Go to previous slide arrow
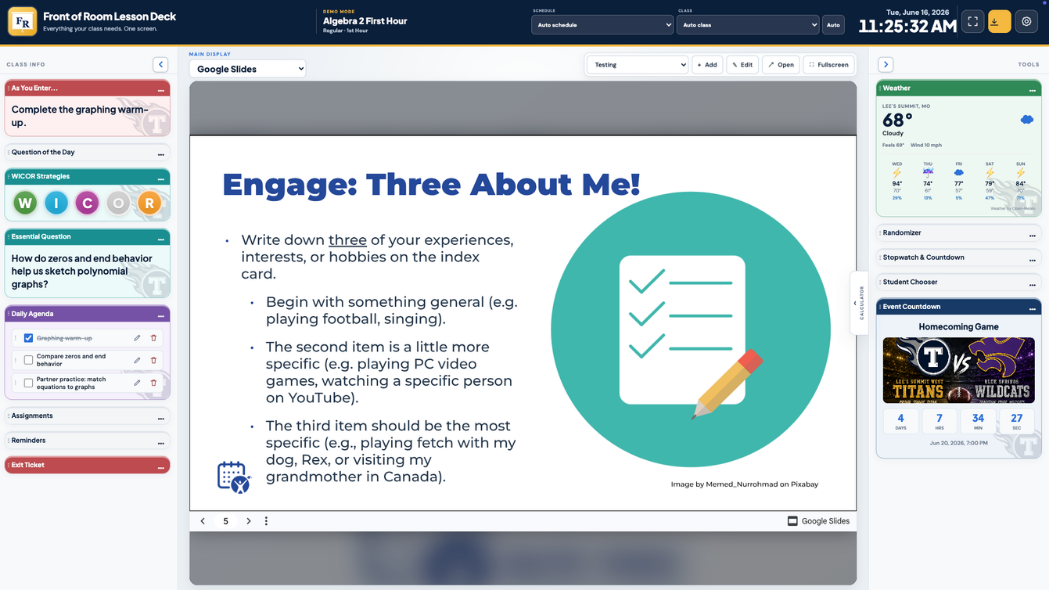1049x590 pixels. click(203, 521)
